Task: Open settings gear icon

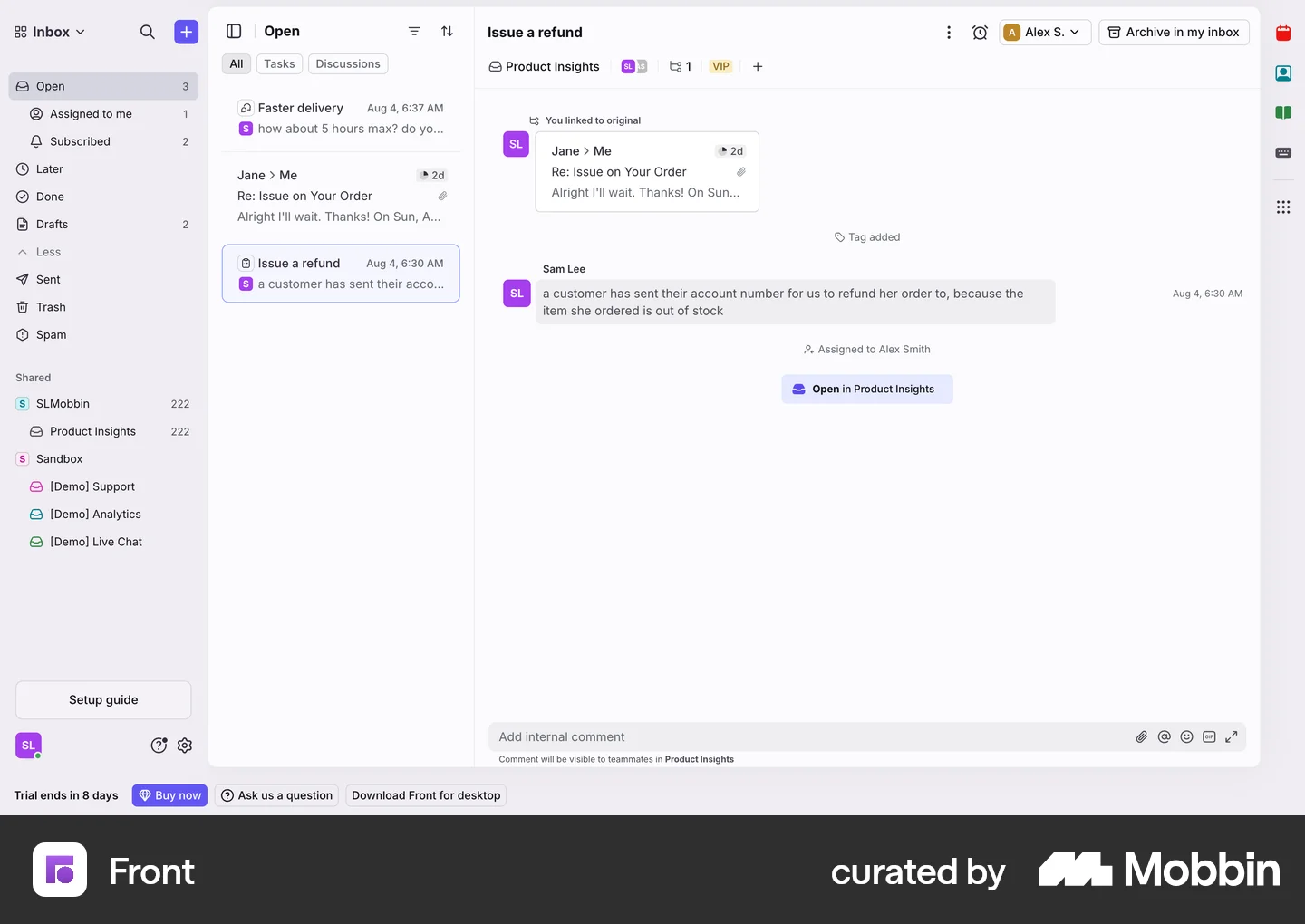Action: (185, 746)
